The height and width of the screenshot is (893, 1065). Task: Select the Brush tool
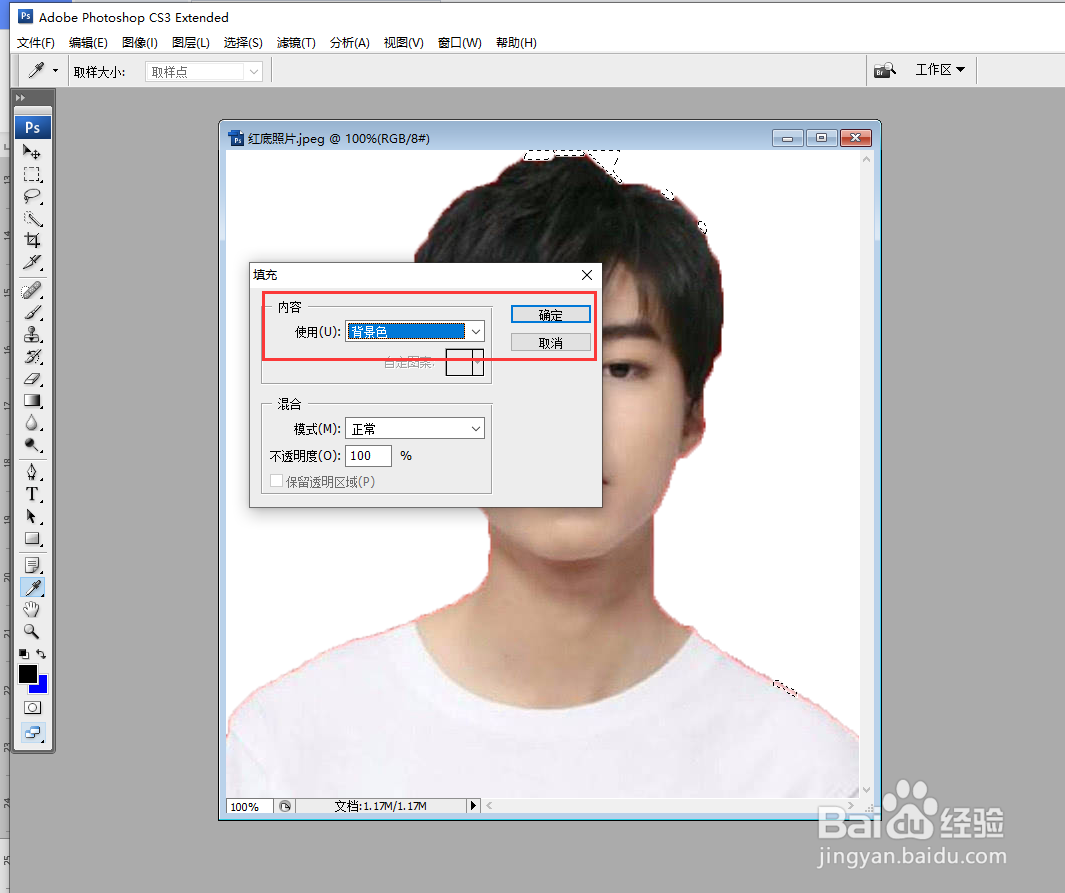tap(32, 310)
